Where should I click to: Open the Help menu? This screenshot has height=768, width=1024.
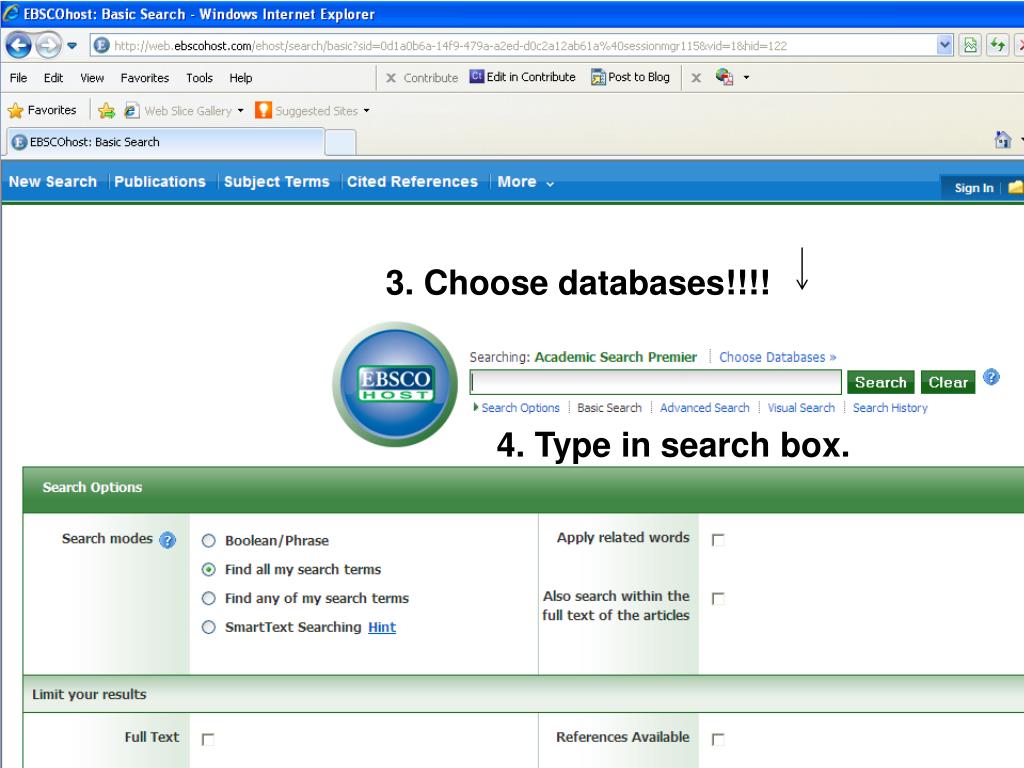coord(240,78)
